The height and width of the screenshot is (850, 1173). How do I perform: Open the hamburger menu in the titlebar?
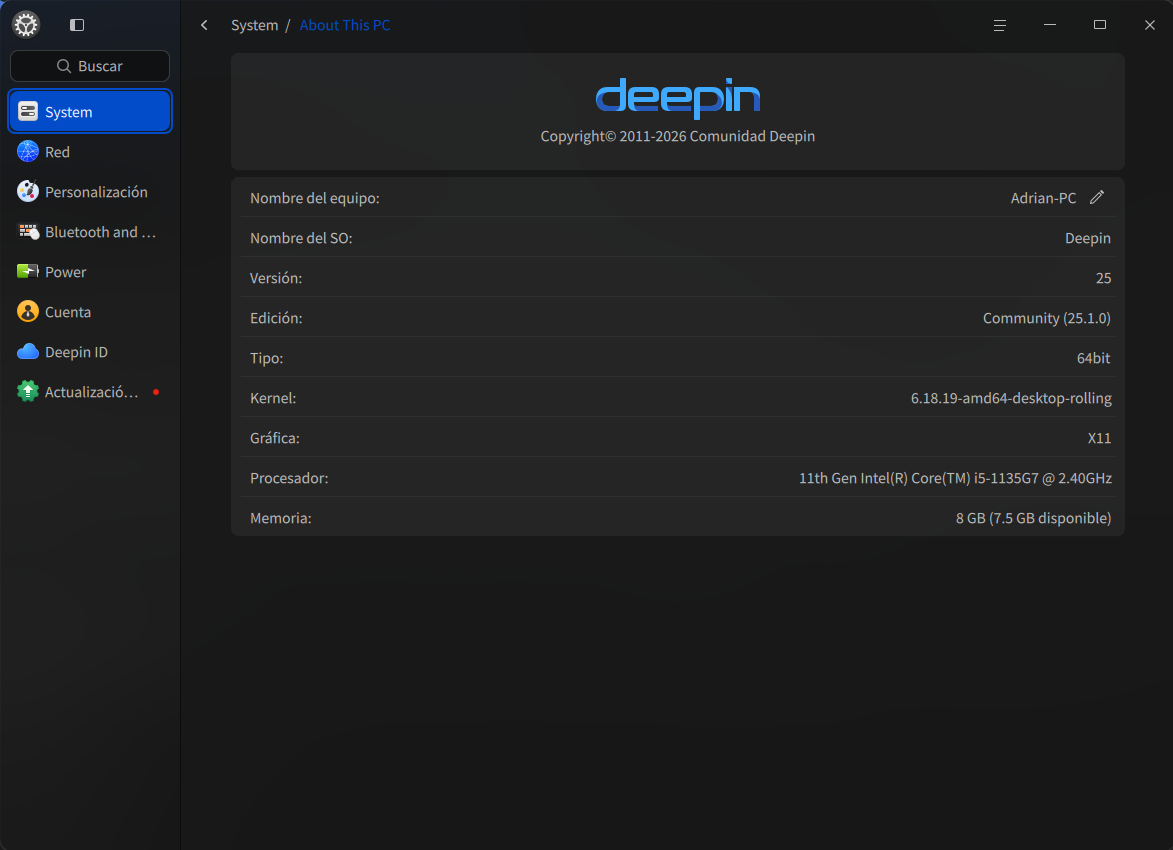999,25
